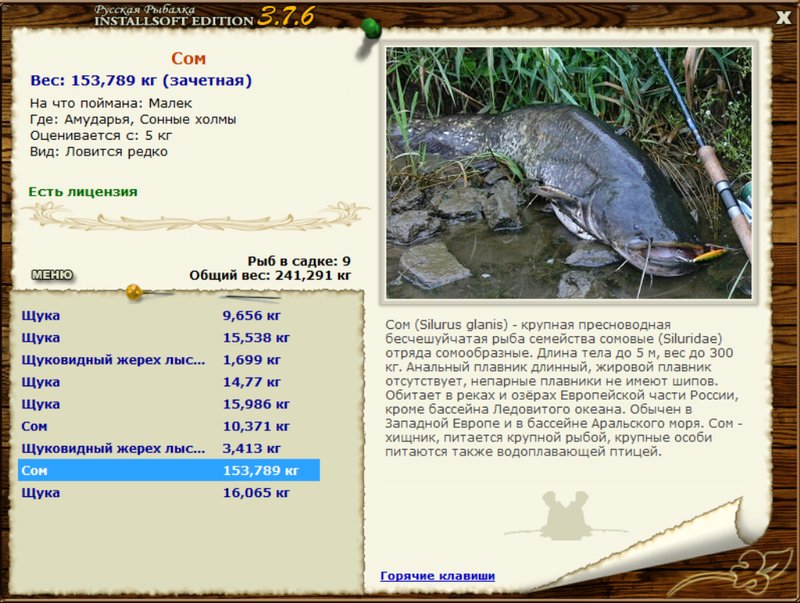Open the Горячие клавиши link
800x603 pixels.
pos(437,576)
